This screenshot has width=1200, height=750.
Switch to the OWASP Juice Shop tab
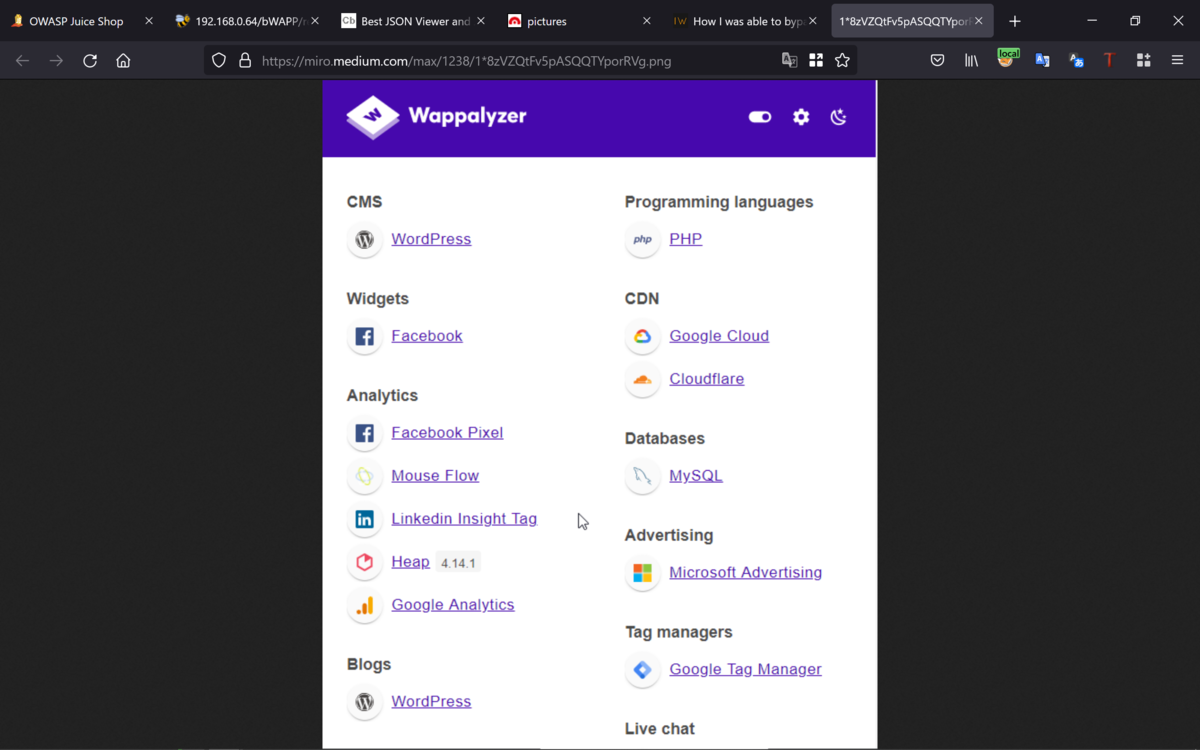coord(82,21)
